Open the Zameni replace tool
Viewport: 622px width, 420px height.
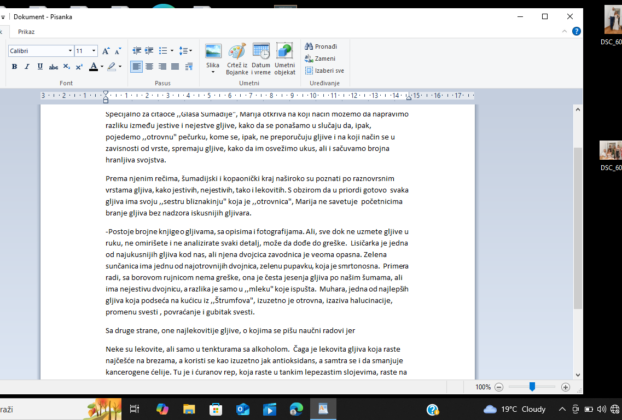(325, 59)
